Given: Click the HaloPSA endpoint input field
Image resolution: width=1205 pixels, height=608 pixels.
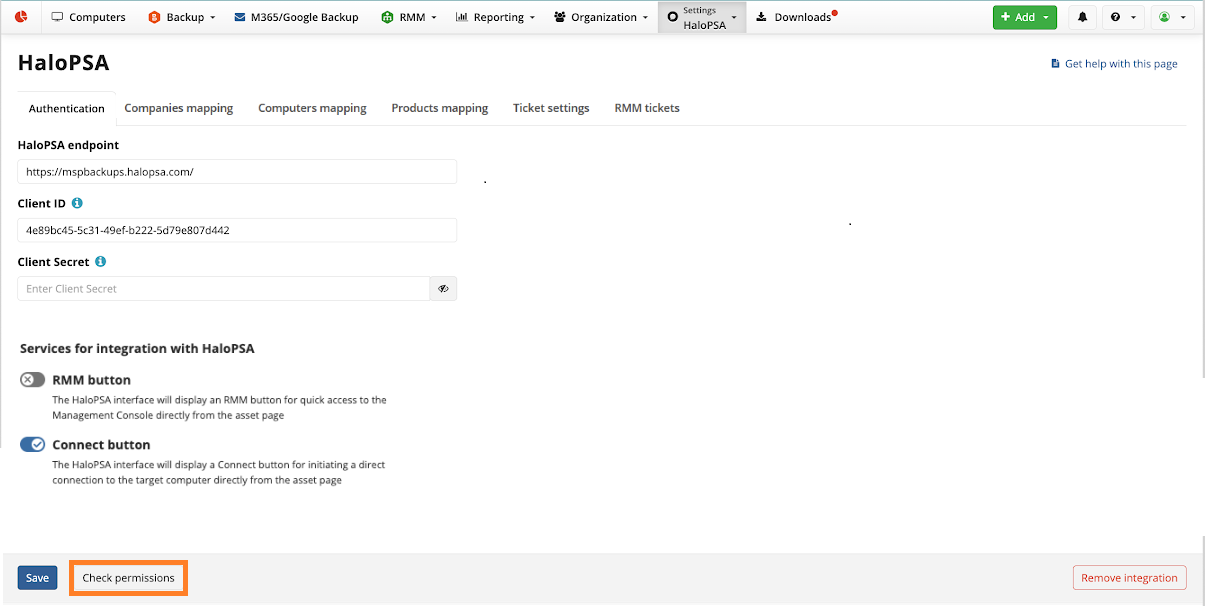Looking at the screenshot, I should [x=237, y=172].
